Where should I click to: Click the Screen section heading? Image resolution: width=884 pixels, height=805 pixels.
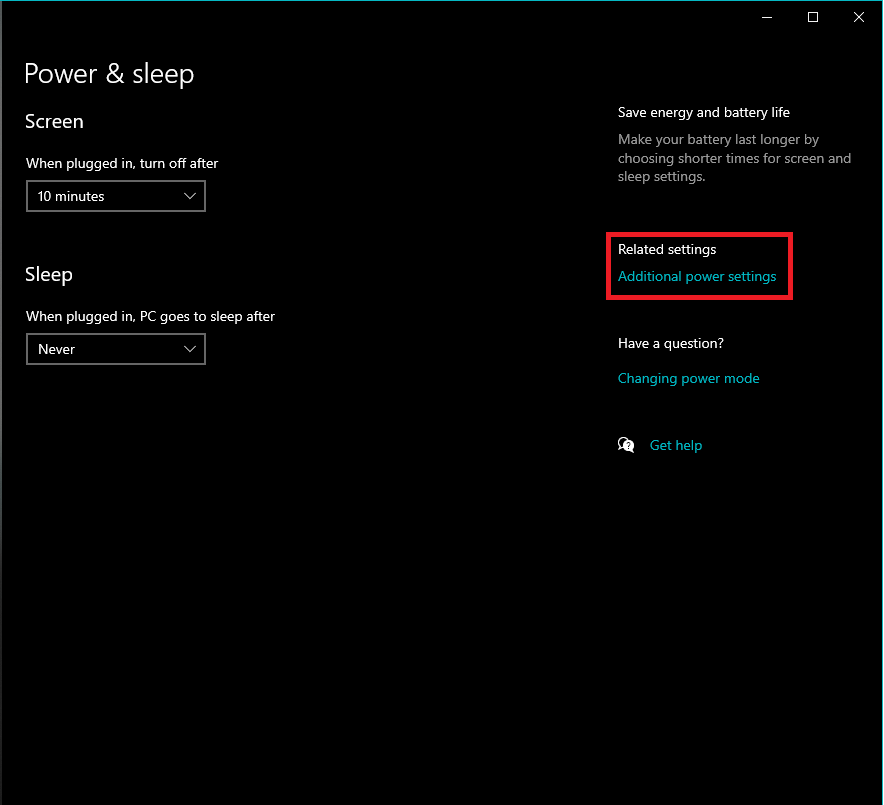click(54, 121)
